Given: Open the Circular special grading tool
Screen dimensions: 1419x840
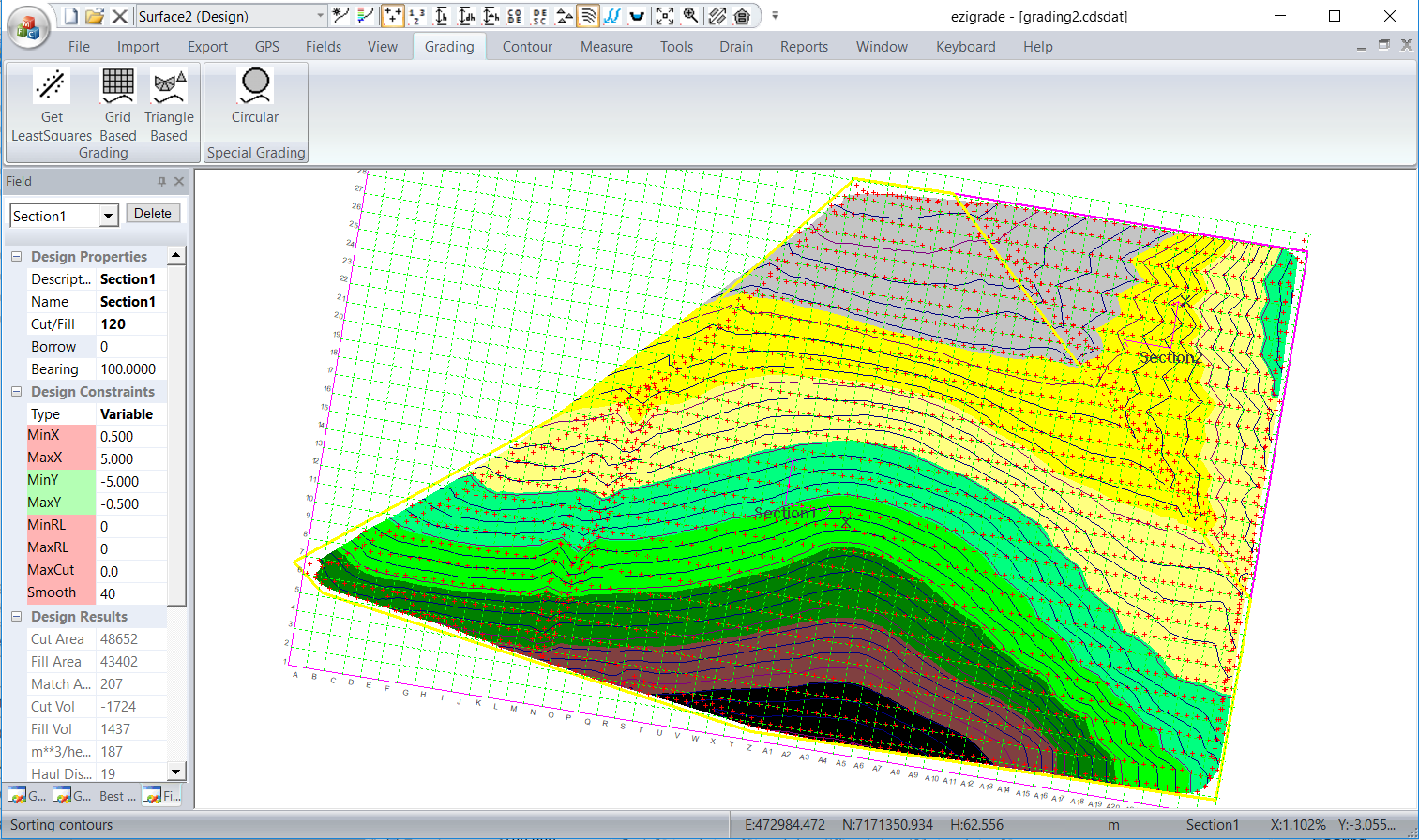Looking at the screenshot, I should pos(255,86).
